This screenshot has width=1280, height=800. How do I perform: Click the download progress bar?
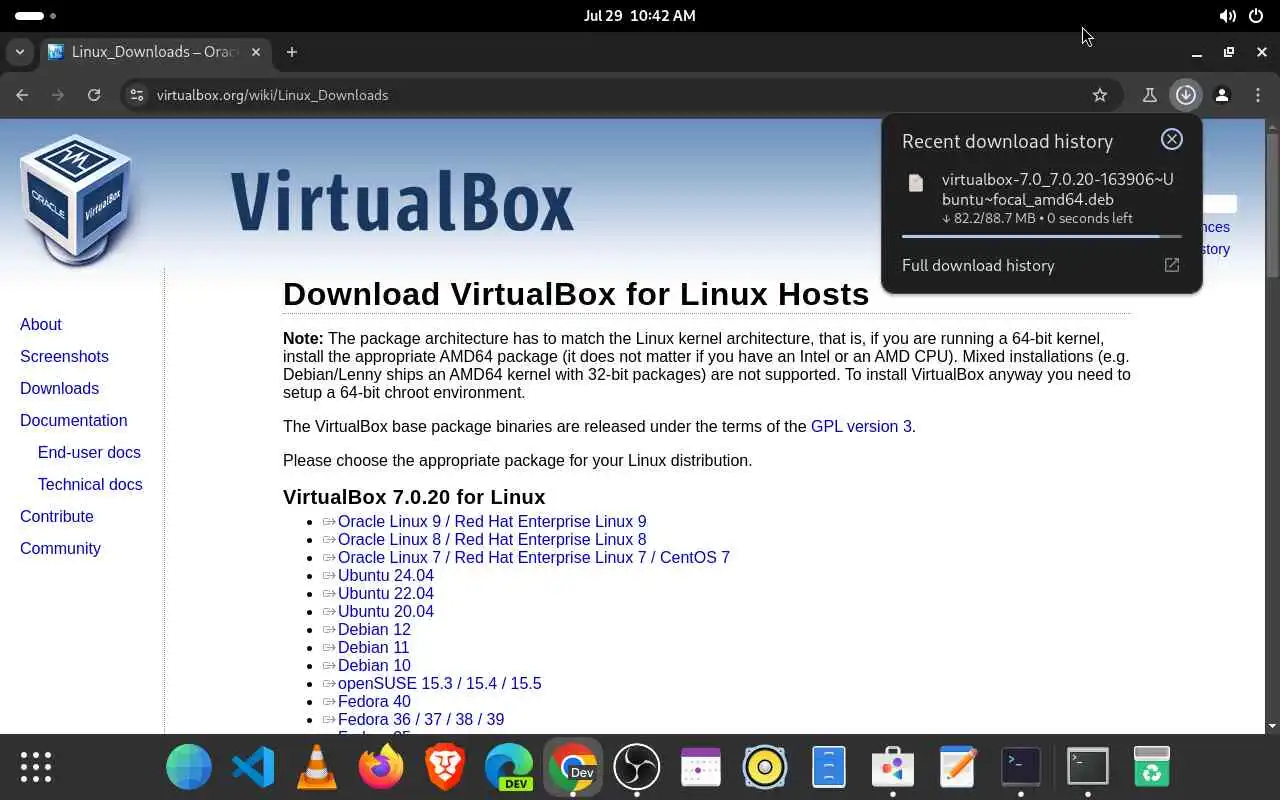[x=1041, y=236]
